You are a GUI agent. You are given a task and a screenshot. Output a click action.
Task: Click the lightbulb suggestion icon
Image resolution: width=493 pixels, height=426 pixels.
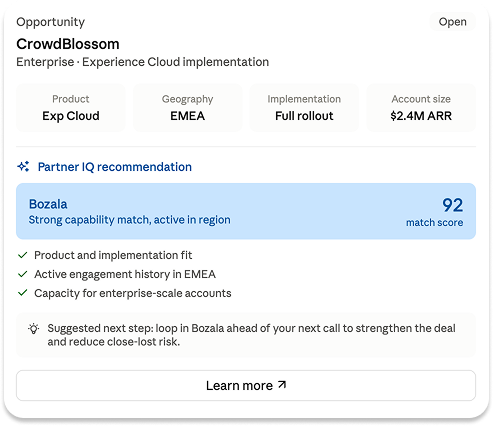click(x=34, y=329)
